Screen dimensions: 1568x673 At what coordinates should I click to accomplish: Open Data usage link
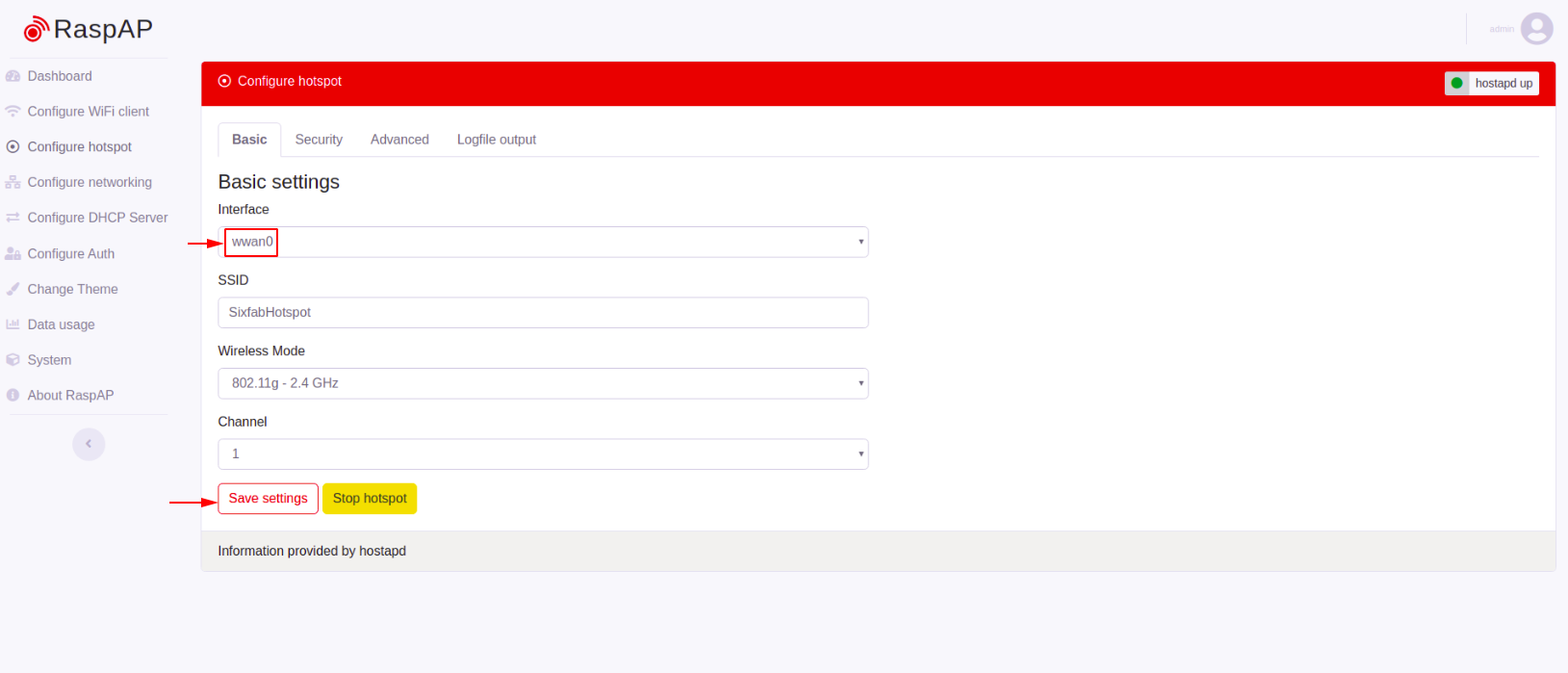[62, 324]
